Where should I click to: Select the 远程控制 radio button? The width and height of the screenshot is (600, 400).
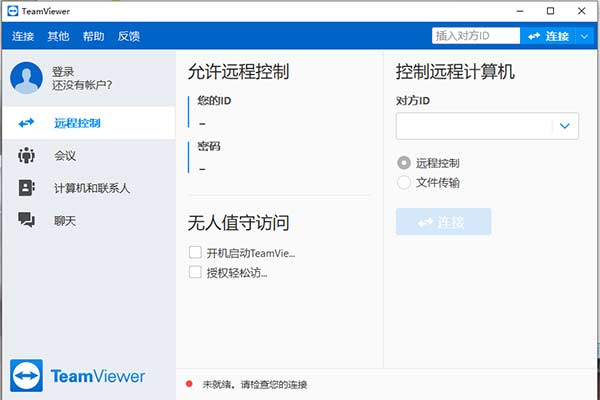[x=404, y=163]
